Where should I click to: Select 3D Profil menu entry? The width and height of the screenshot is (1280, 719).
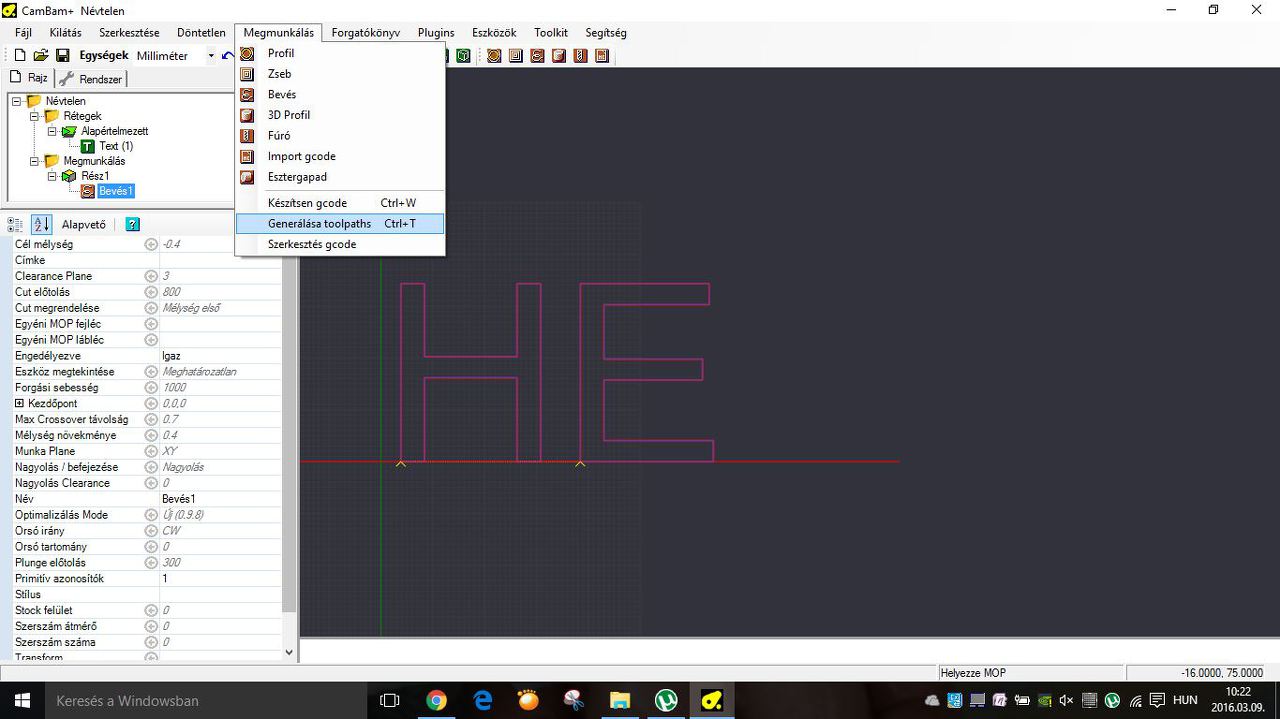[340, 115]
